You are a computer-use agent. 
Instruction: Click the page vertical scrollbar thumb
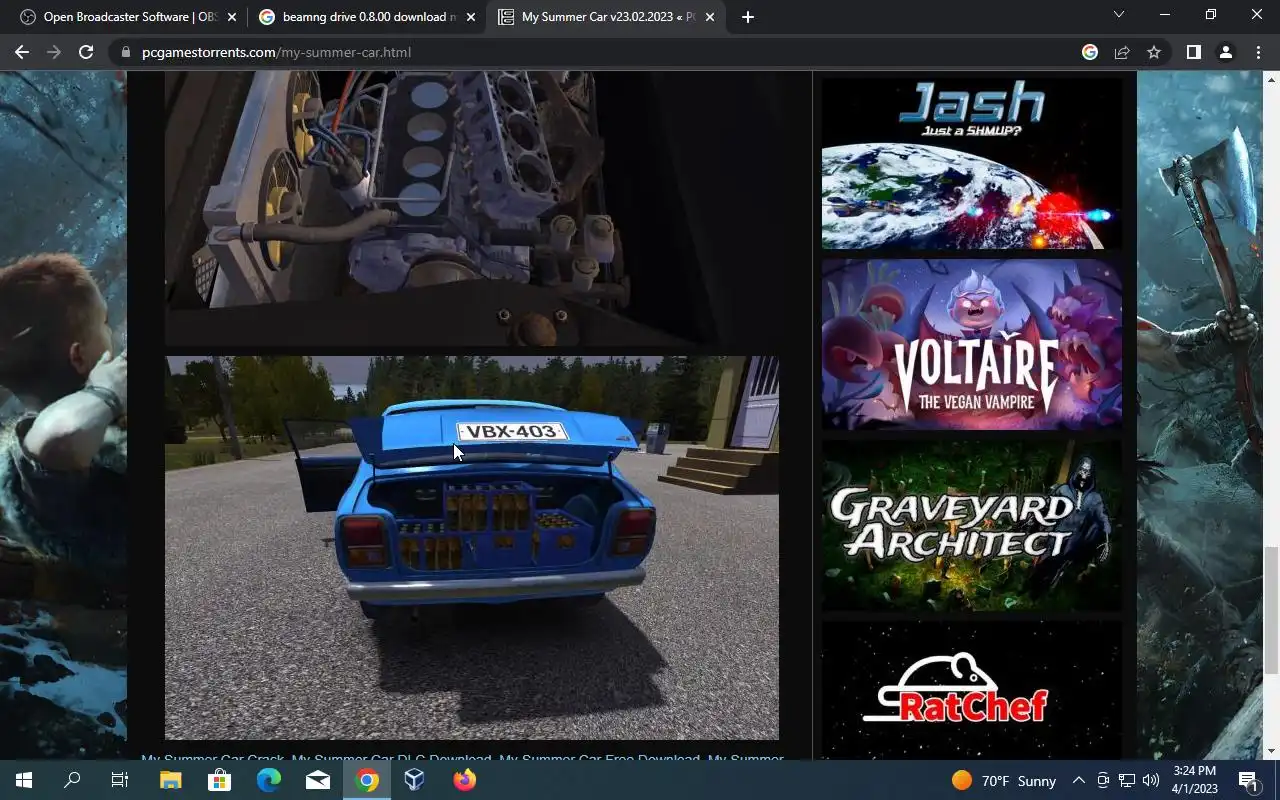[x=1271, y=610]
